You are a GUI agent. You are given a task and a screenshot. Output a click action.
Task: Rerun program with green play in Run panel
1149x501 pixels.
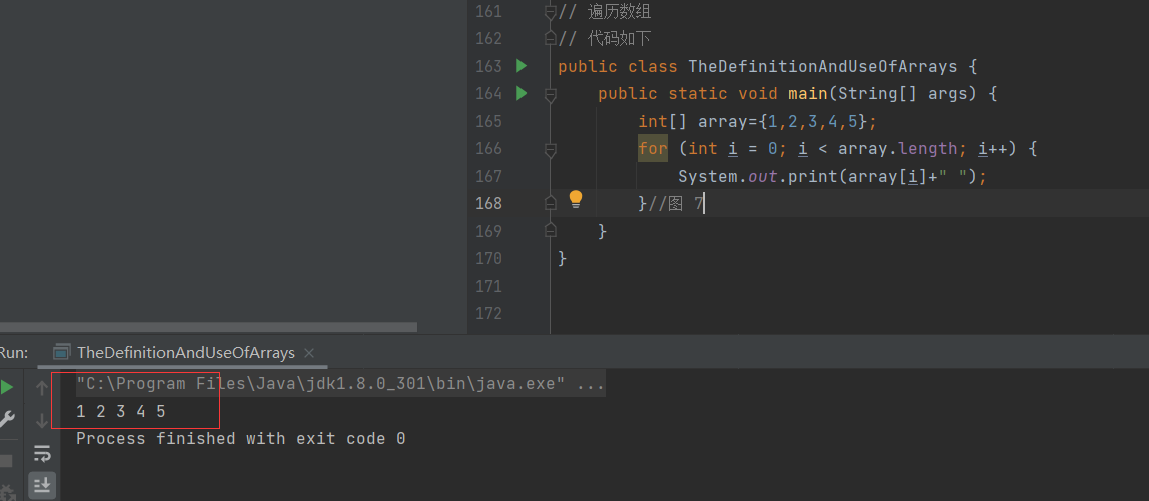[x=7, y=387]
